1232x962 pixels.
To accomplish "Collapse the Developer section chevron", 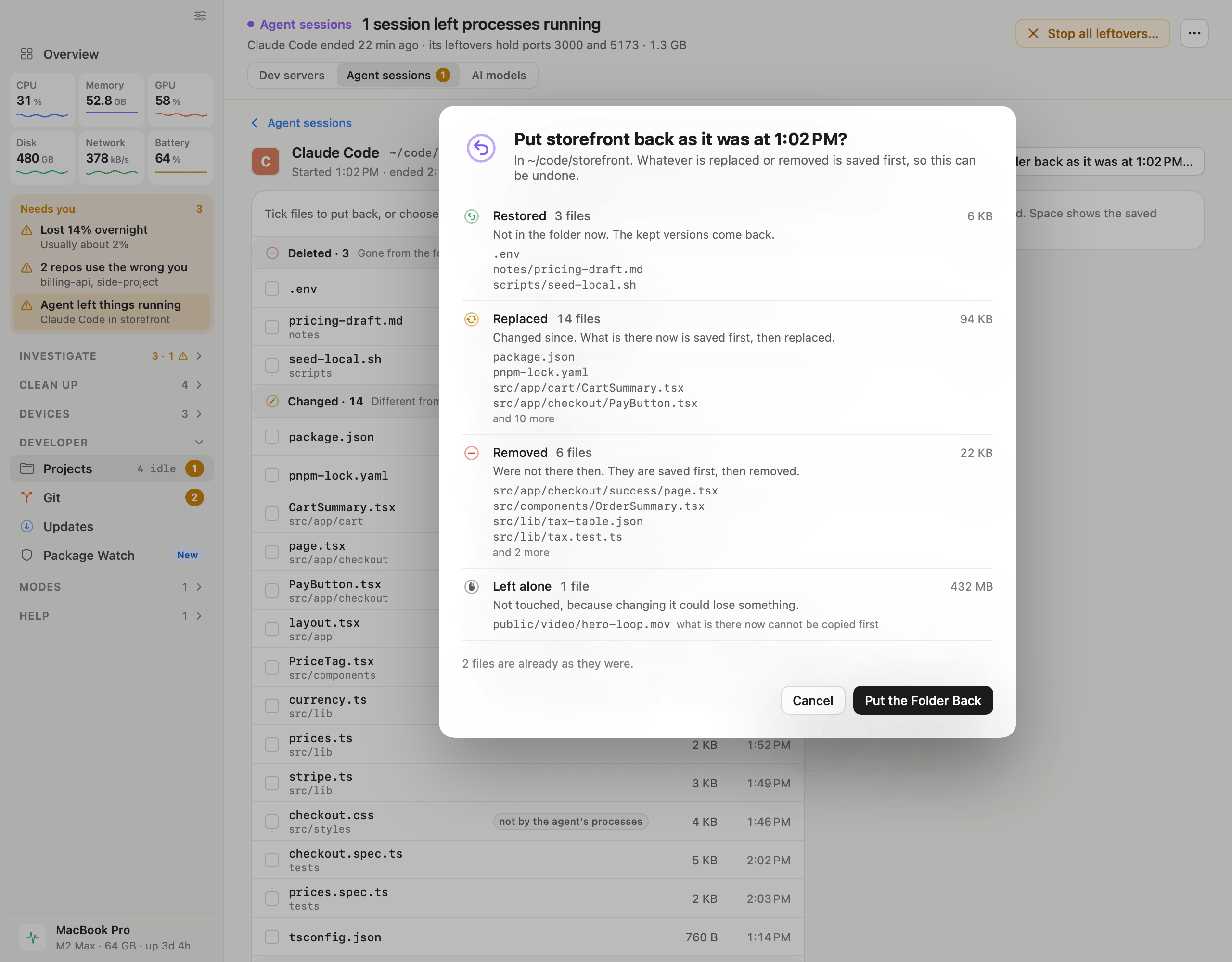I will point(199,442).
